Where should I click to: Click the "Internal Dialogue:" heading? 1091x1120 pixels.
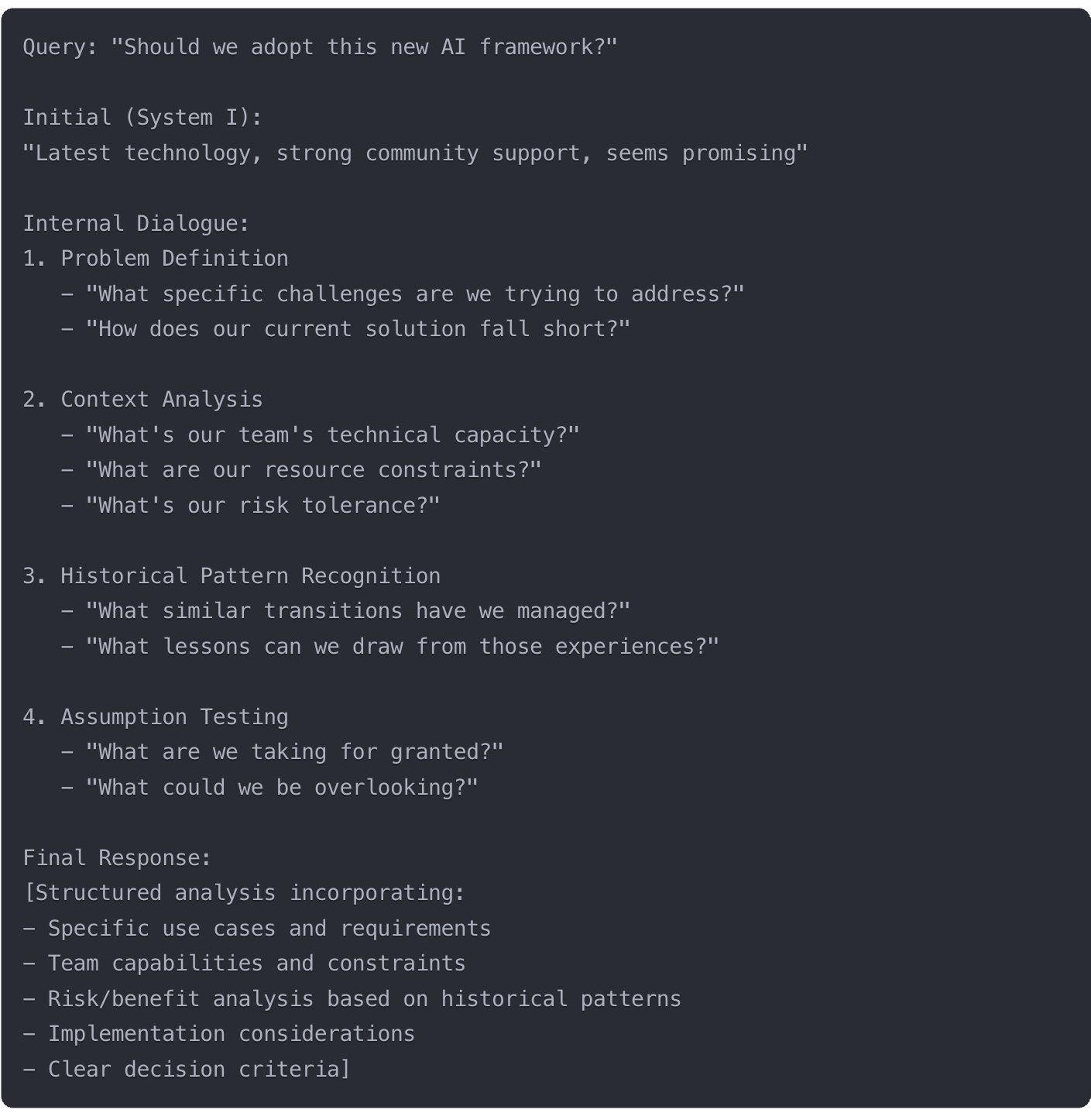click(x=136, y=224)
